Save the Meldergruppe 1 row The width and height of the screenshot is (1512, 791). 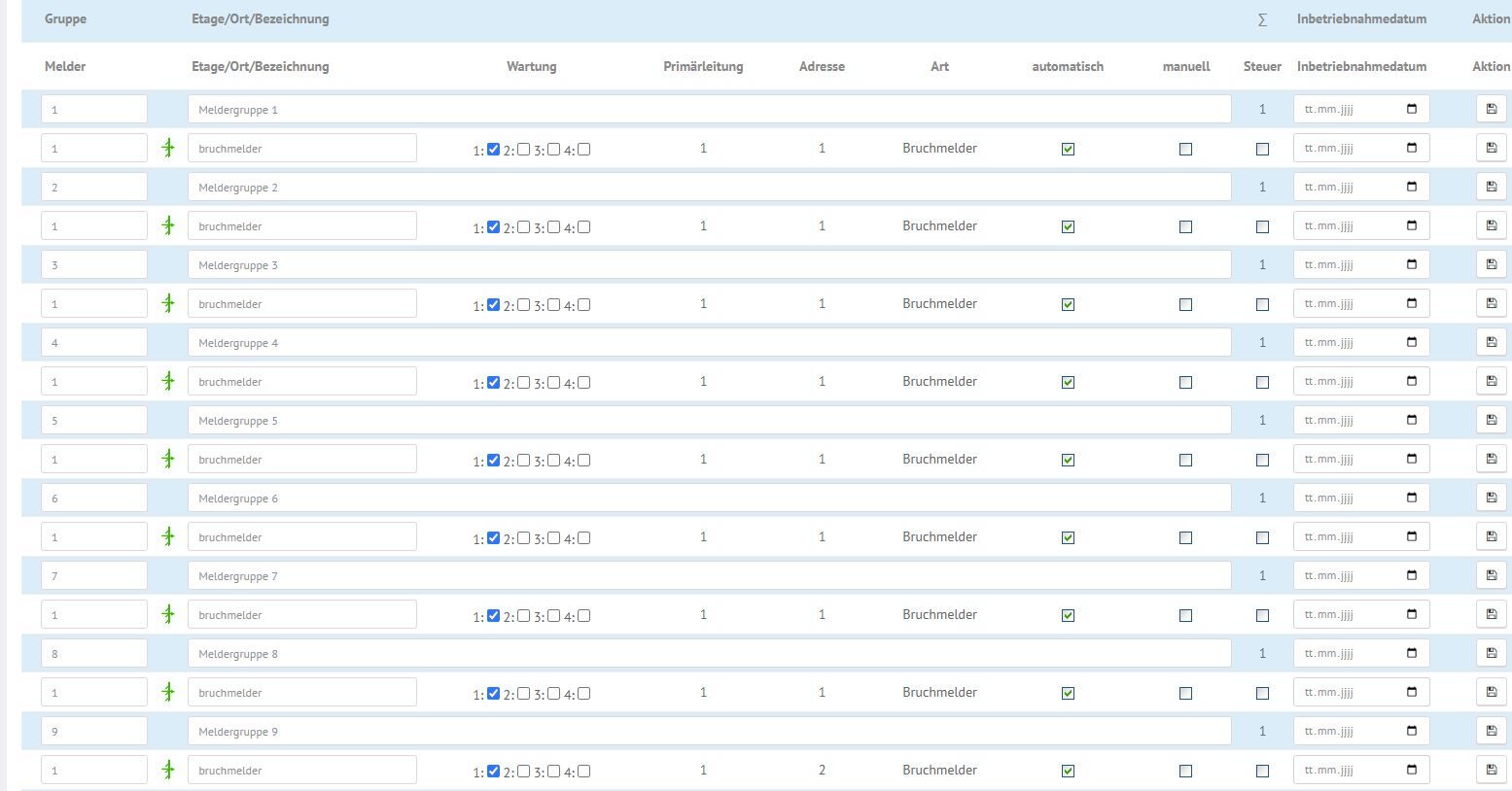[1492, 109]
